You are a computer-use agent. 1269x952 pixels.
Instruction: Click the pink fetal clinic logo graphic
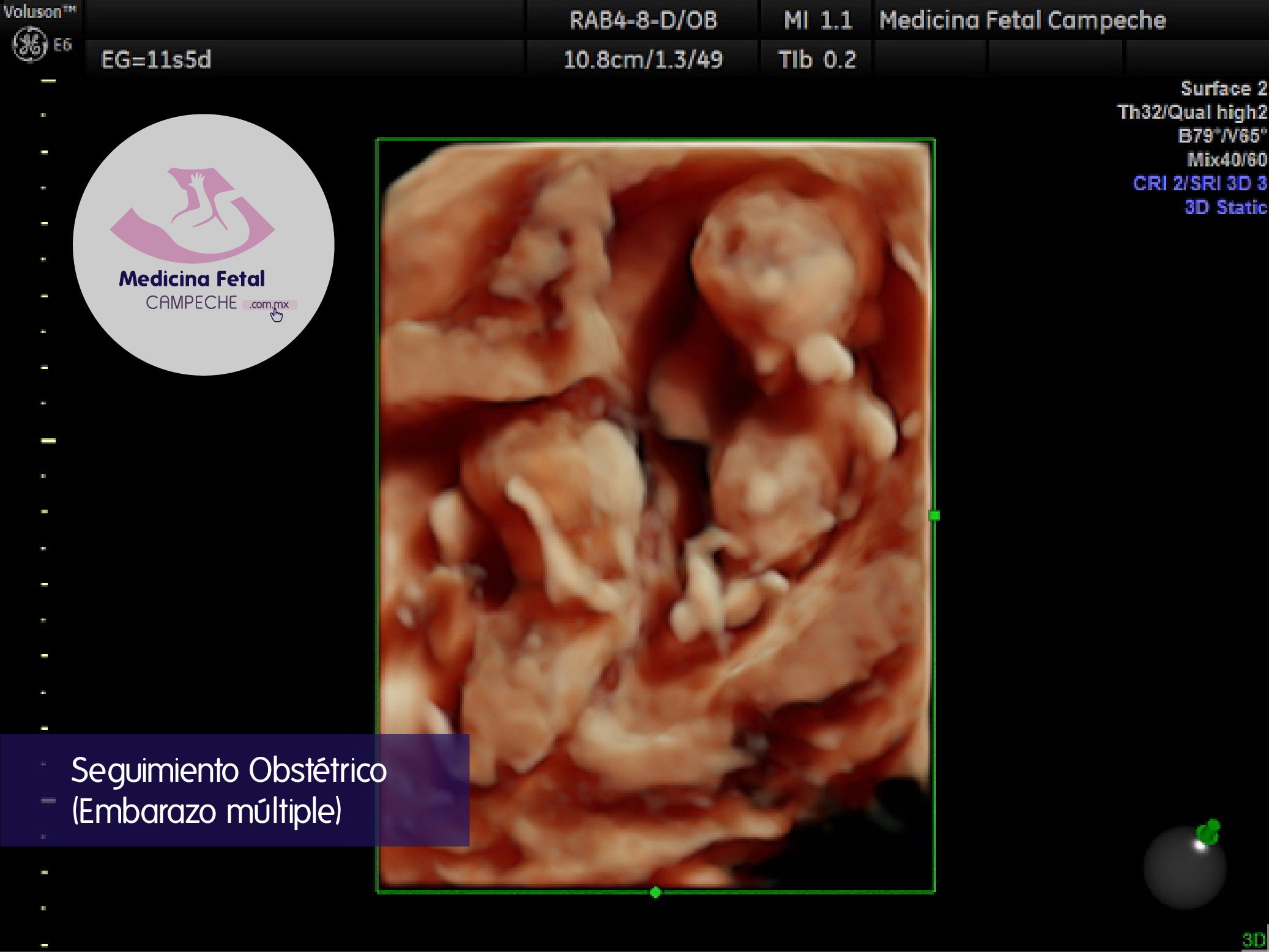click(192, 214)
